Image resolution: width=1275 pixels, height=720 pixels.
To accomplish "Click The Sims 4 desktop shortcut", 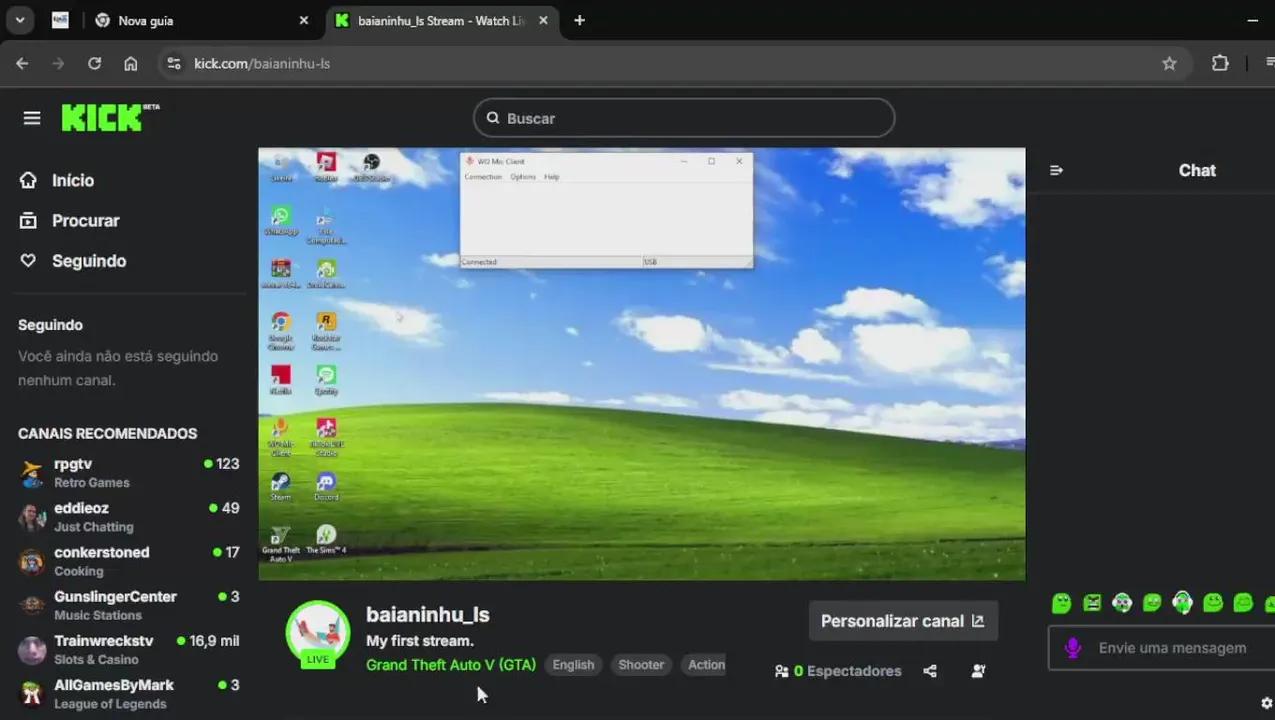I will pos(326,540).
